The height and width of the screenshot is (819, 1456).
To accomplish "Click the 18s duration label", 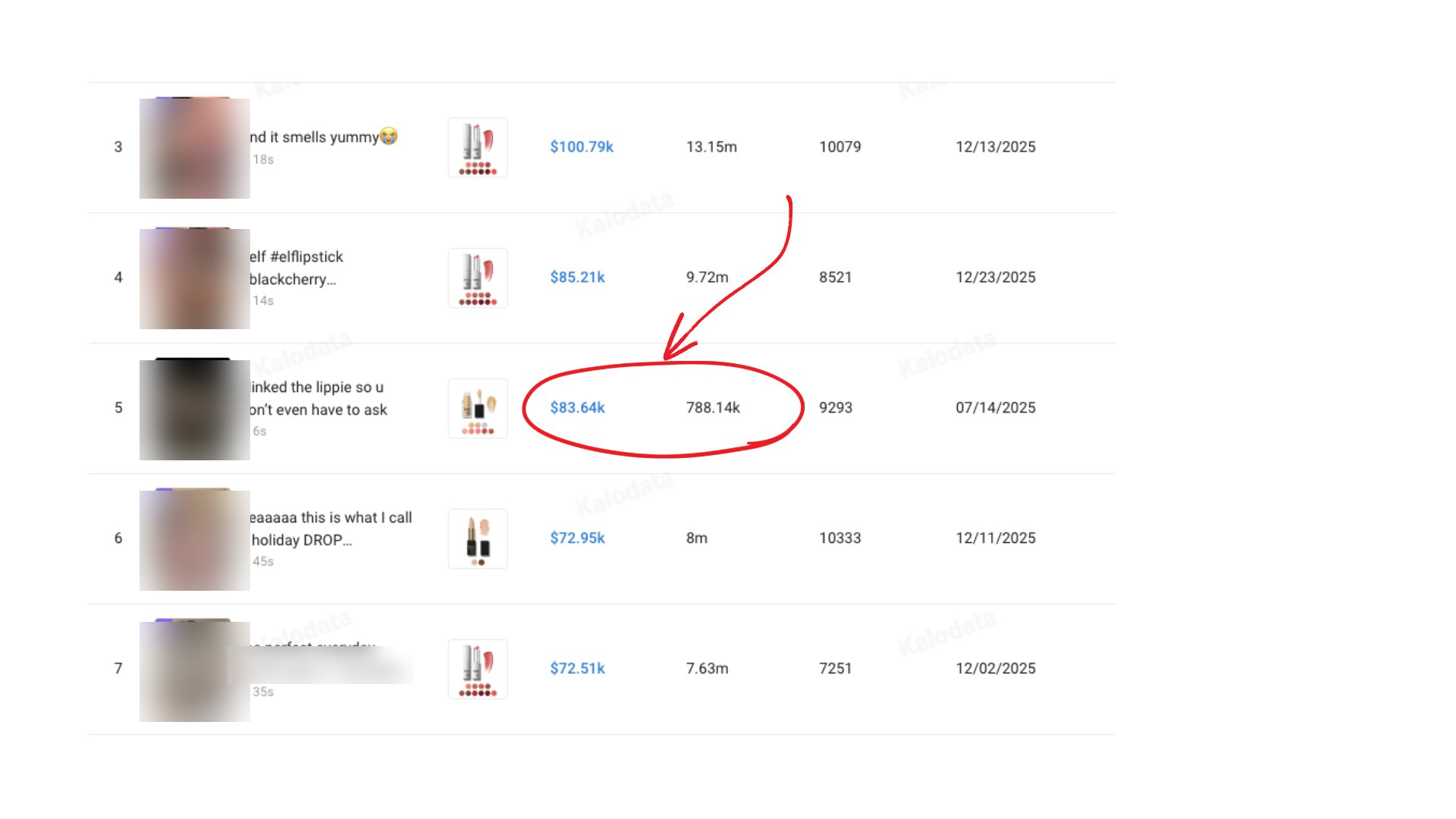I will pos(263,159).
